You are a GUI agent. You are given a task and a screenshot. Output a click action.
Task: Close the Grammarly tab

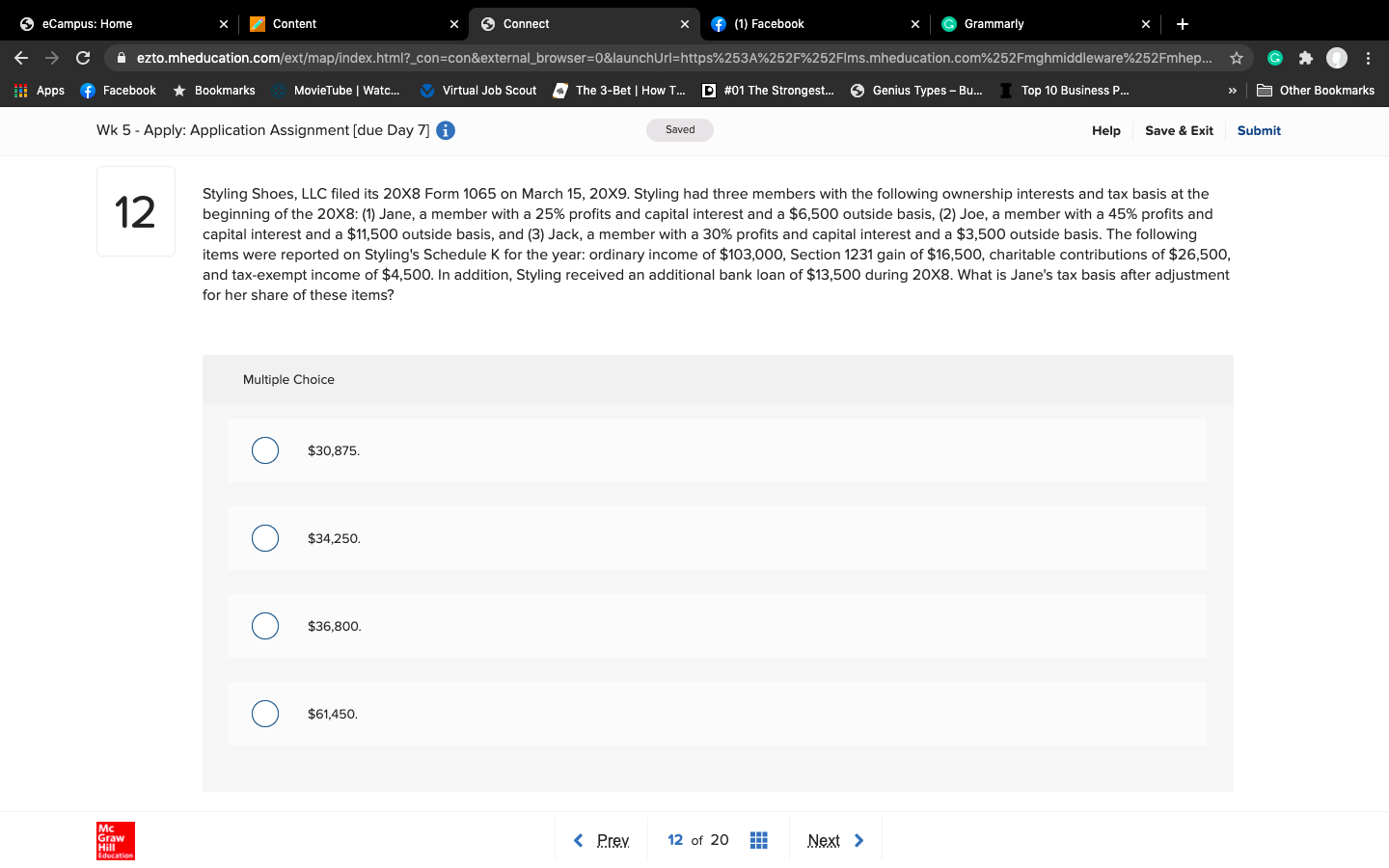[1146, 24]
